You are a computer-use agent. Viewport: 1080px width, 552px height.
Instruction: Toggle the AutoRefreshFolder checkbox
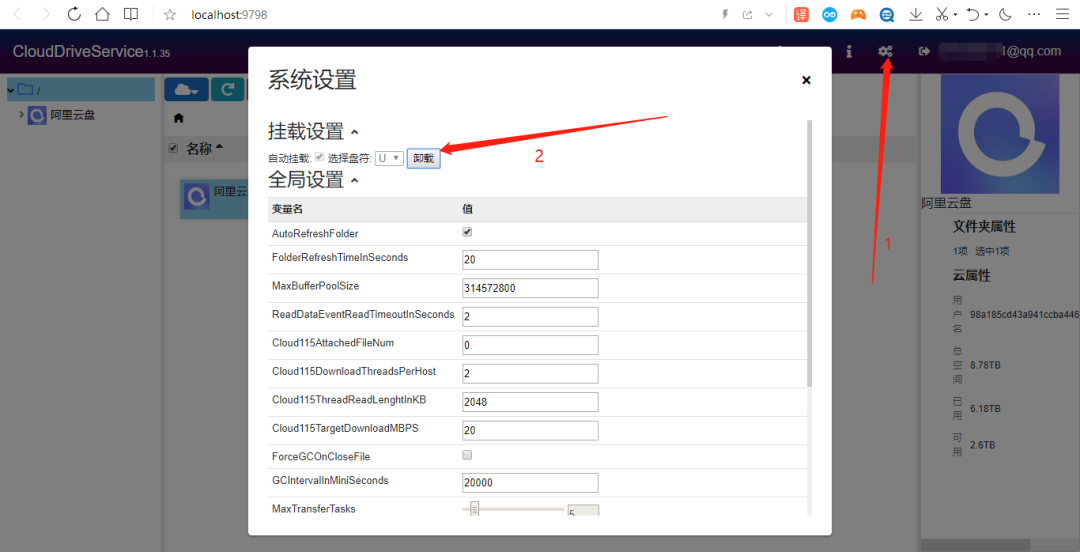point(467,232)
